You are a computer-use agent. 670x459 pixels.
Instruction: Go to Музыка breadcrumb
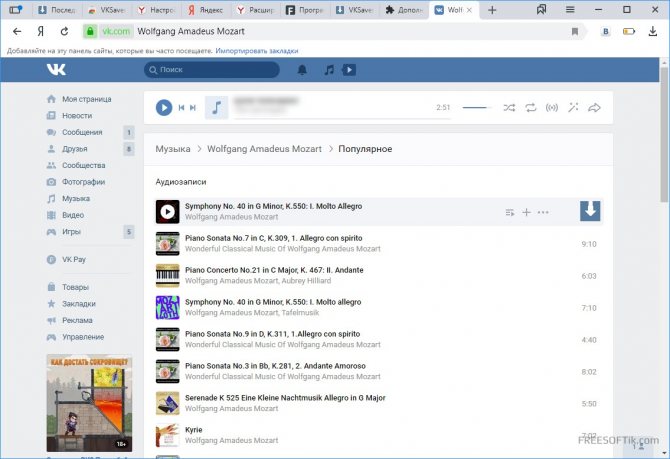coord(173,149)
